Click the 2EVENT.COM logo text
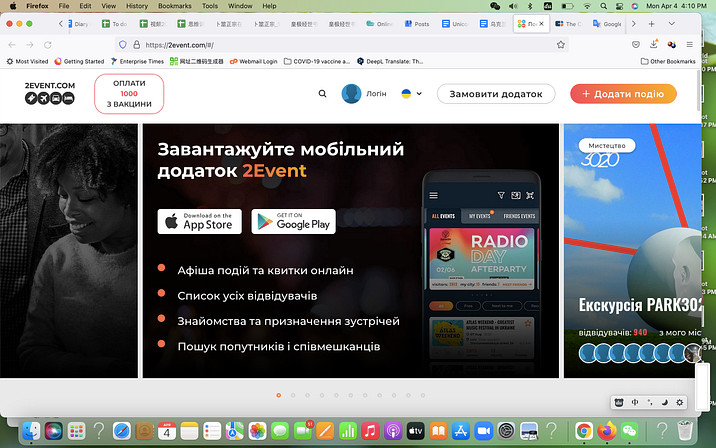Viewport: 716px width, 448px height. 50,85
